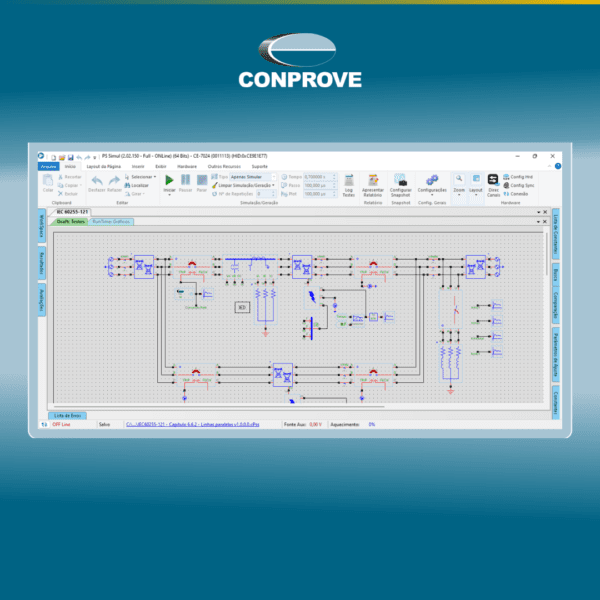Image resolution: width=600 pixels, height=600 pixels.
Task: Click the Parar stop icon
Action: [202, 180]
